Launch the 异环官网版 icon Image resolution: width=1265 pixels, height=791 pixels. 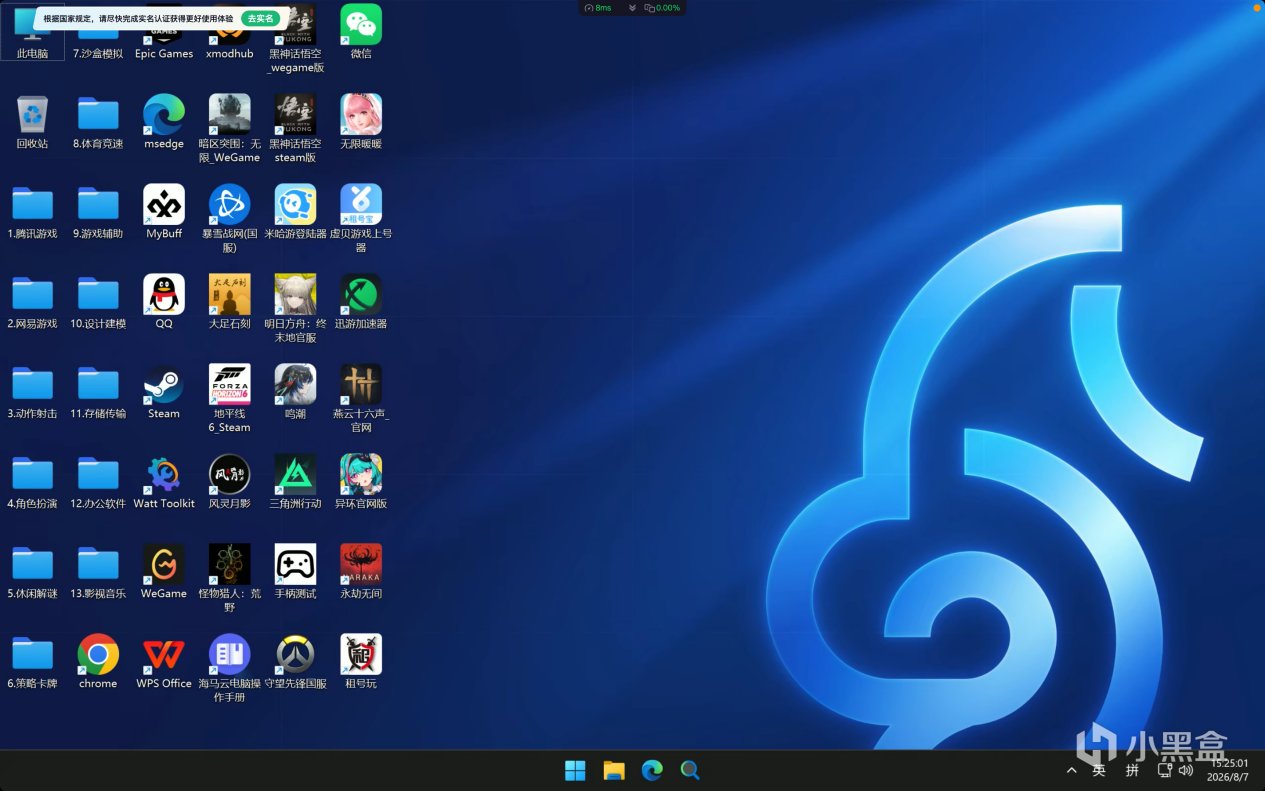coord(361,475)
